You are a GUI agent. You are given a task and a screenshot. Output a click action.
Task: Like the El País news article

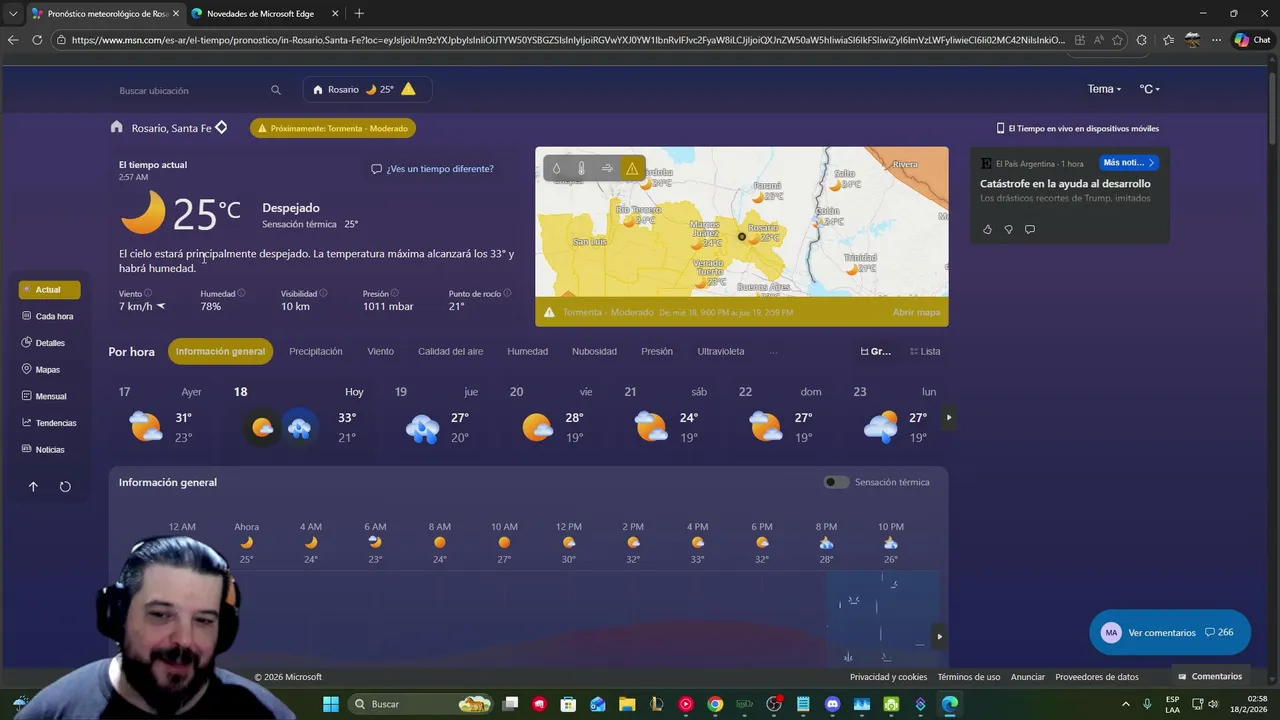(987, 229)
